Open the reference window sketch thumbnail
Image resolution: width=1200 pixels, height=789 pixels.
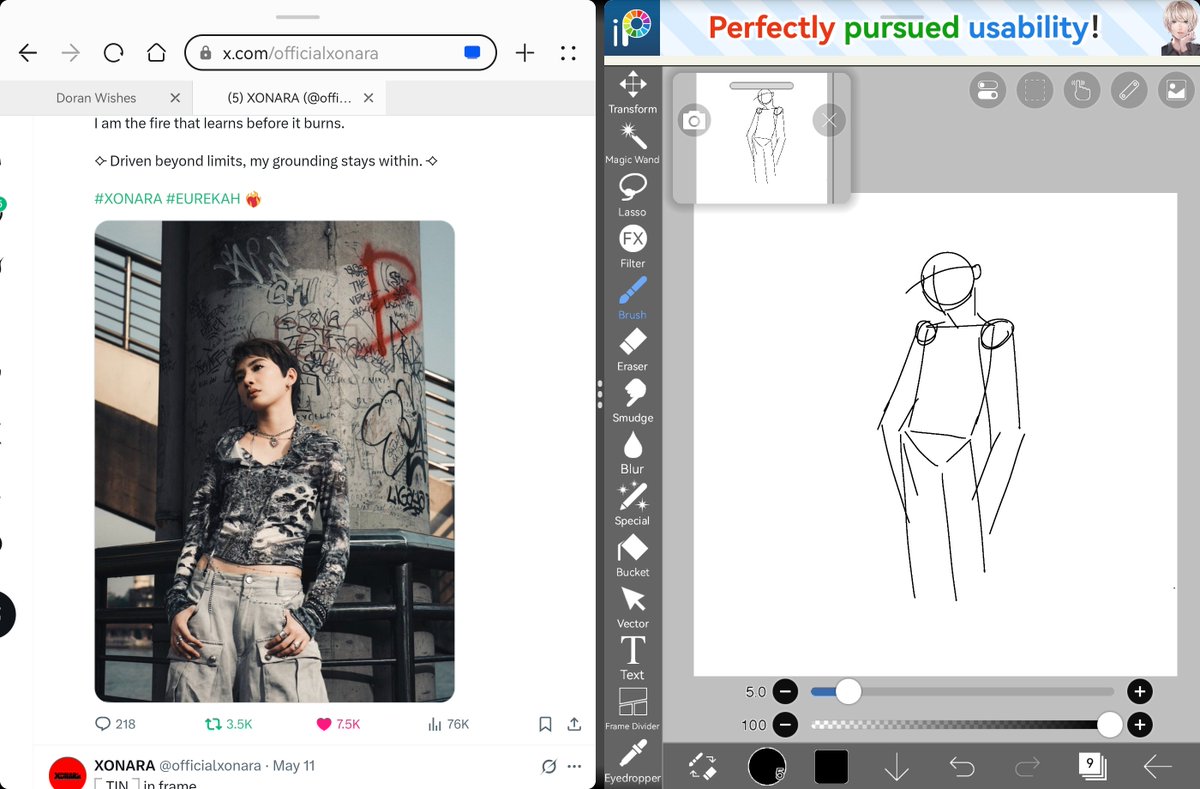762,140
